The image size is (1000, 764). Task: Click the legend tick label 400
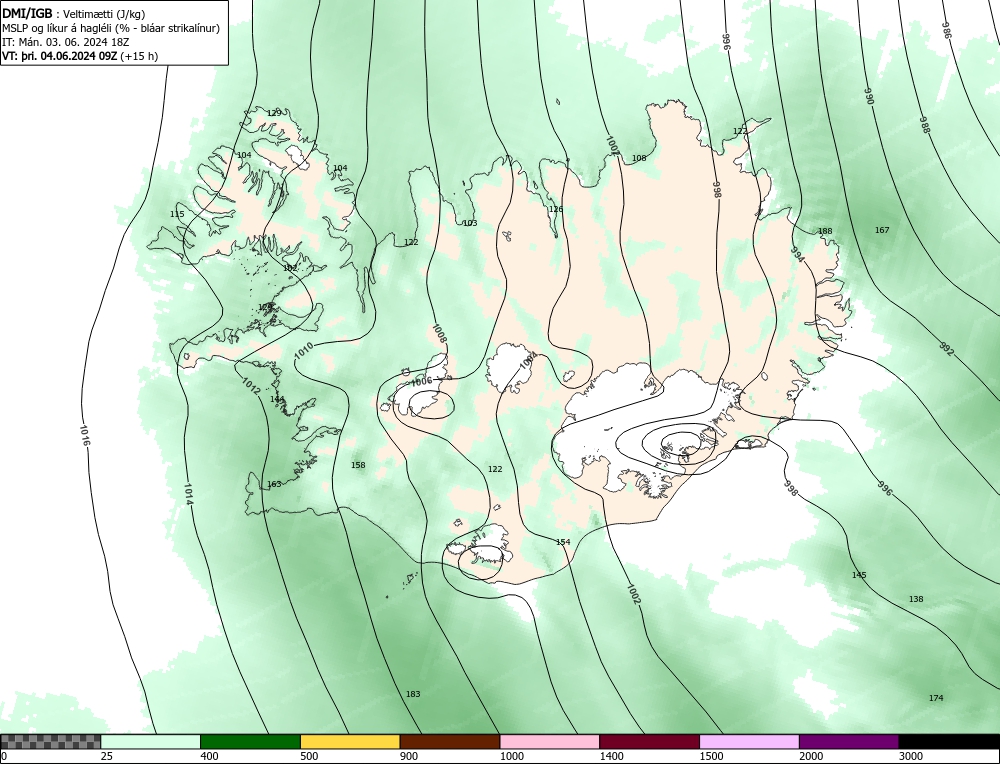209,756
